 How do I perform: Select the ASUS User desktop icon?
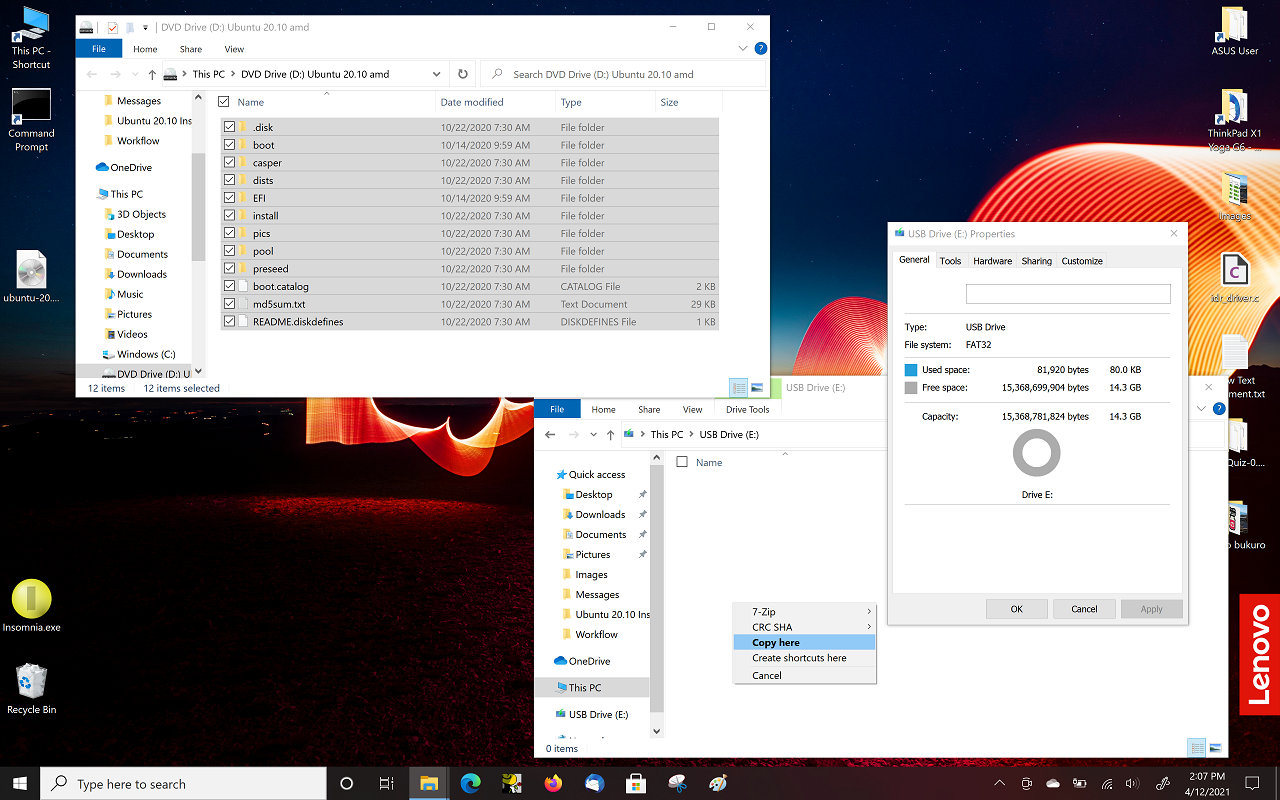[x=1235, y=31]
